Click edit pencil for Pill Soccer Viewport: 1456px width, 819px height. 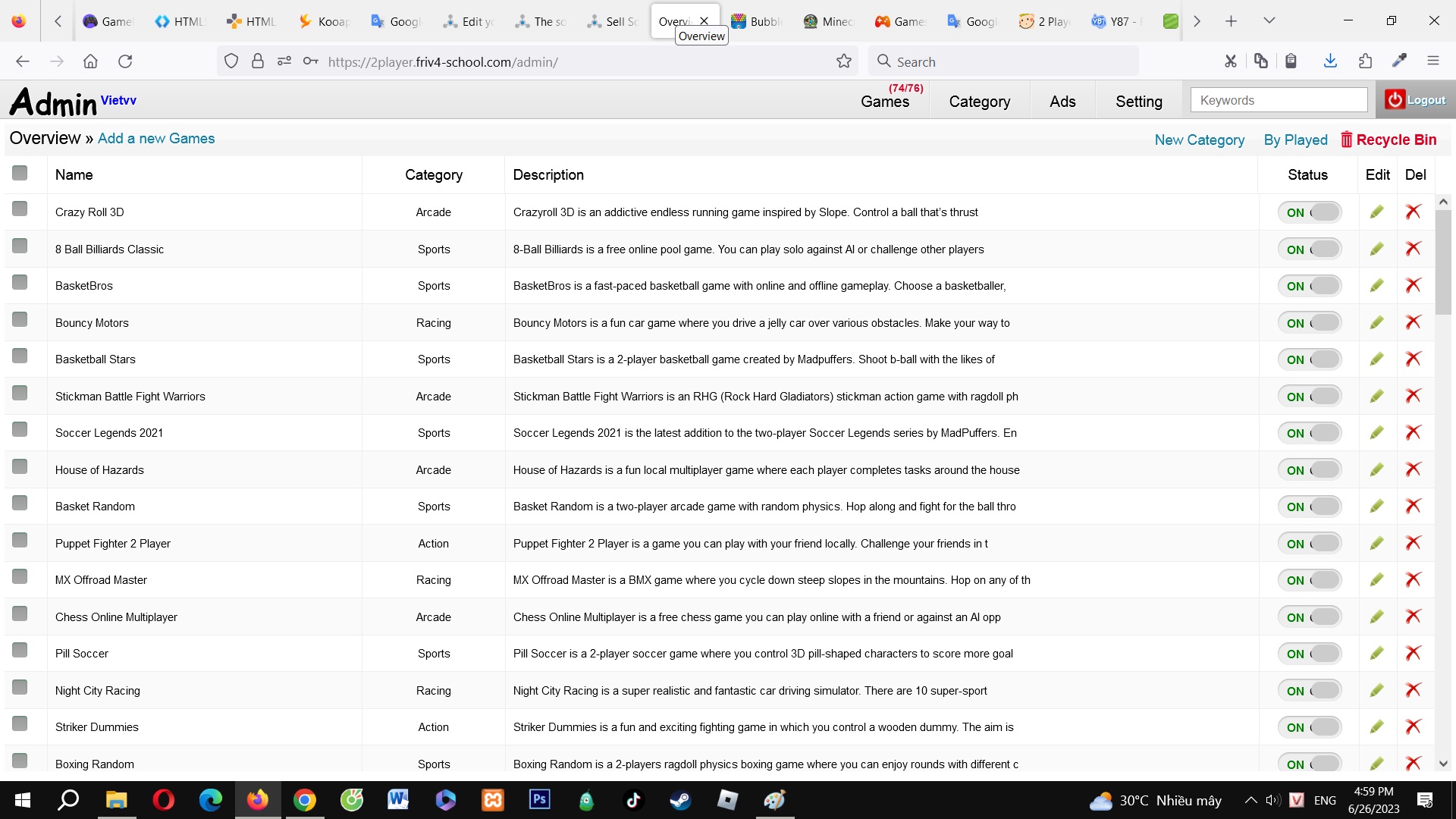tap(1376, 654)
